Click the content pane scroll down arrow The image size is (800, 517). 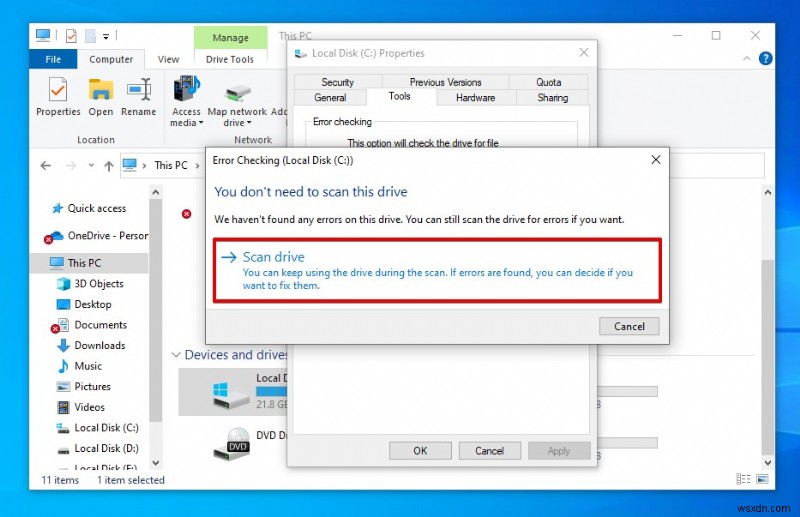click(x=768, y=463)
